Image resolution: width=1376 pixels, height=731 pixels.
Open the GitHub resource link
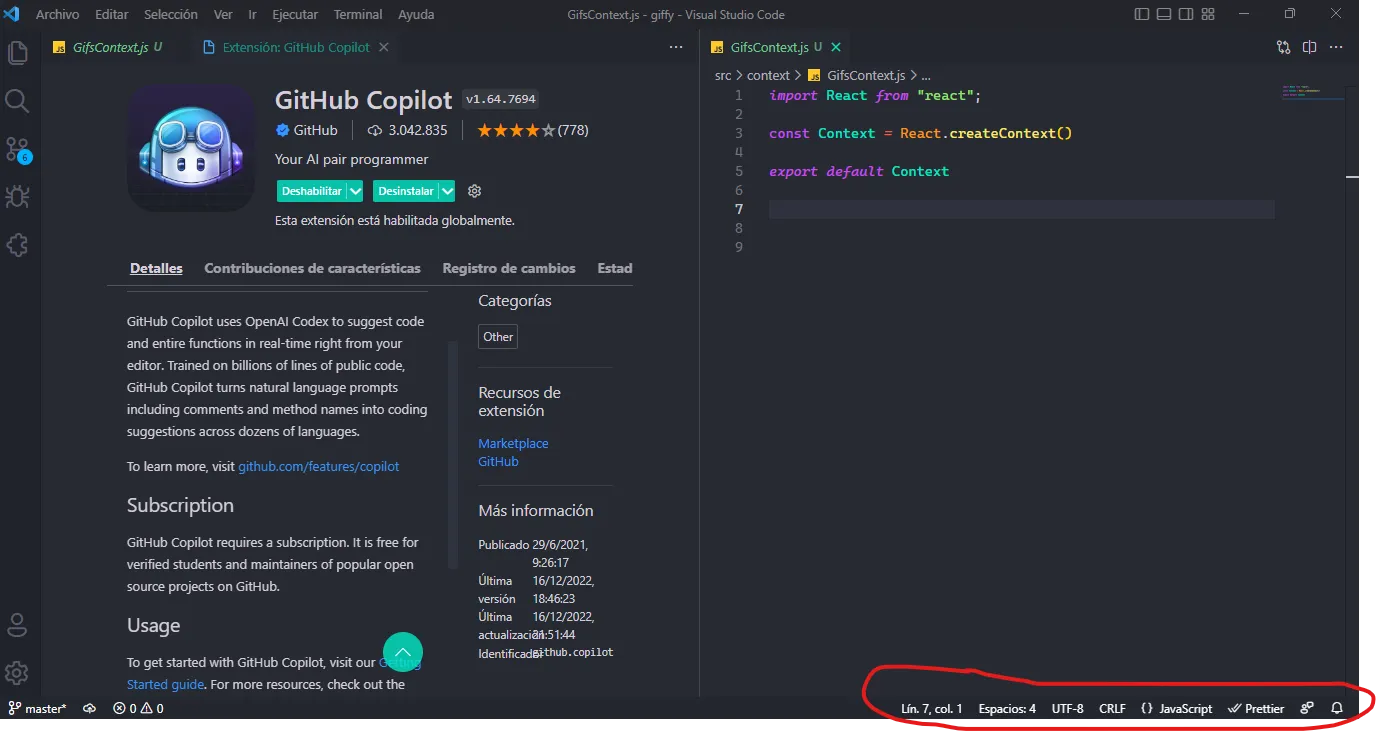point(498,462)
